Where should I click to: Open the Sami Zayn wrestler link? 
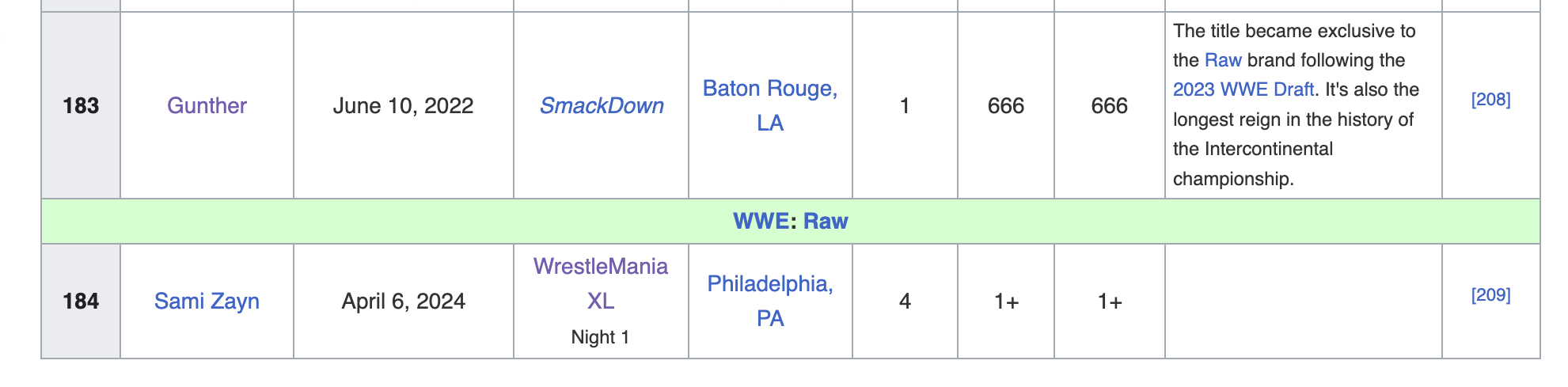pyautogui.click(x=207, y=301)
